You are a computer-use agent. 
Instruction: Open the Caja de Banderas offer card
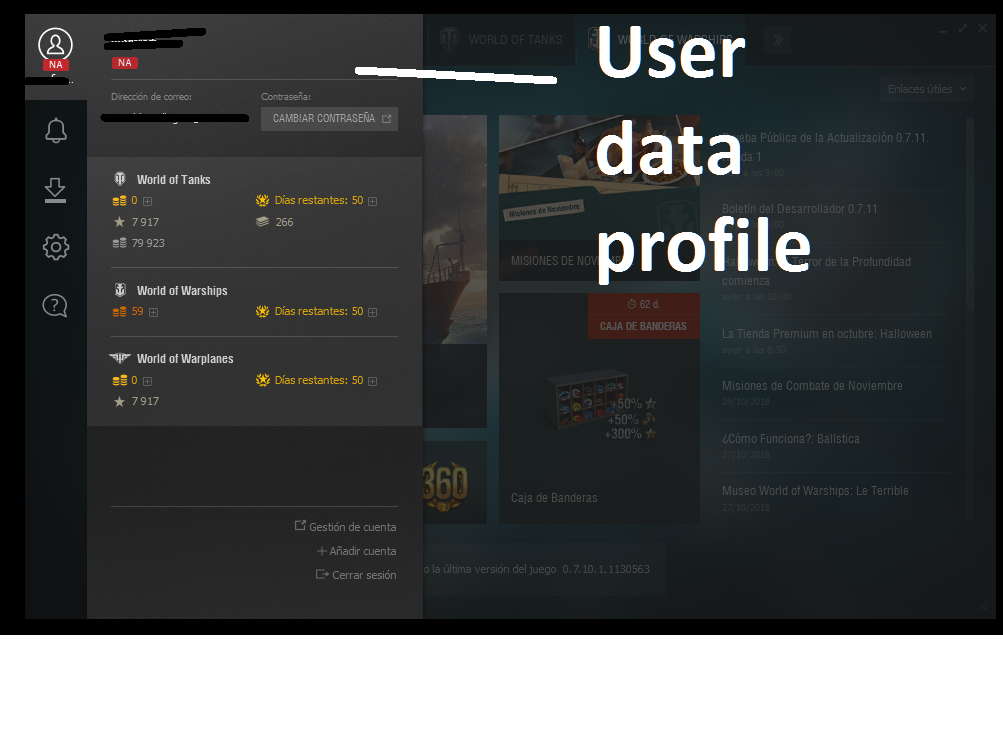tap(599, 409)
